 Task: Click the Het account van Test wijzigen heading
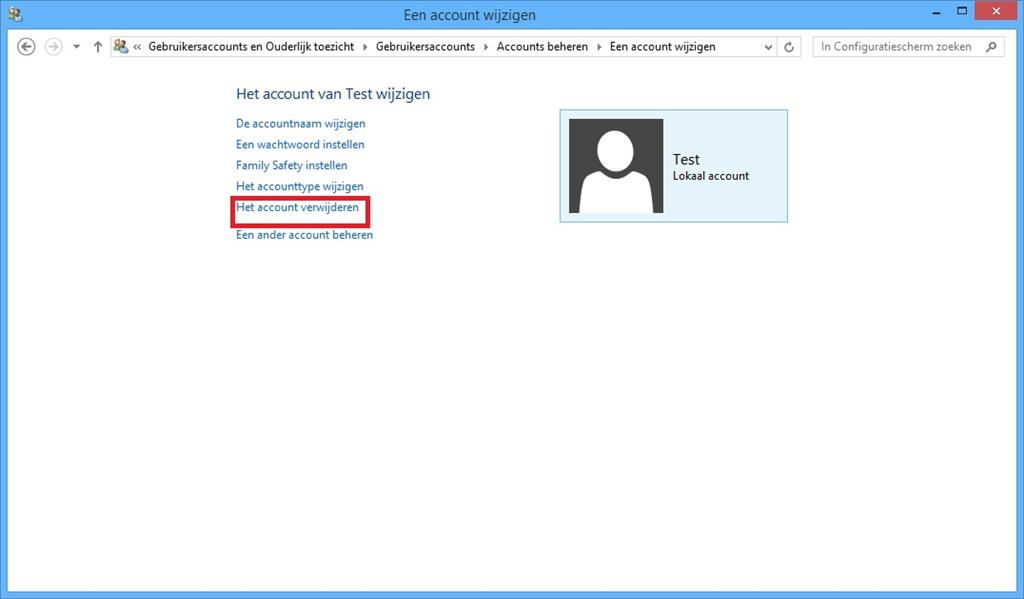click(x=333, y=93)
